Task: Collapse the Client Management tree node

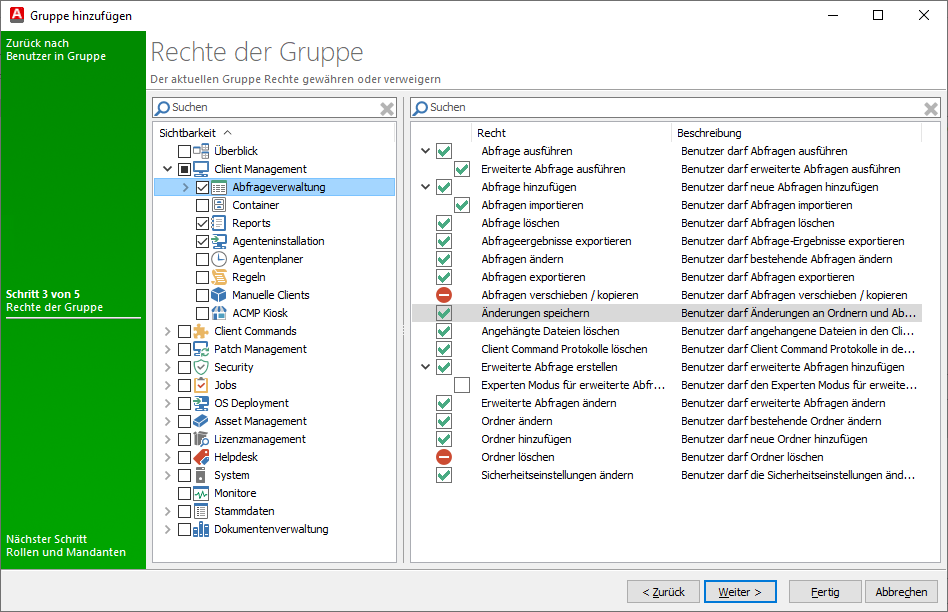Action: click(168, 169)
